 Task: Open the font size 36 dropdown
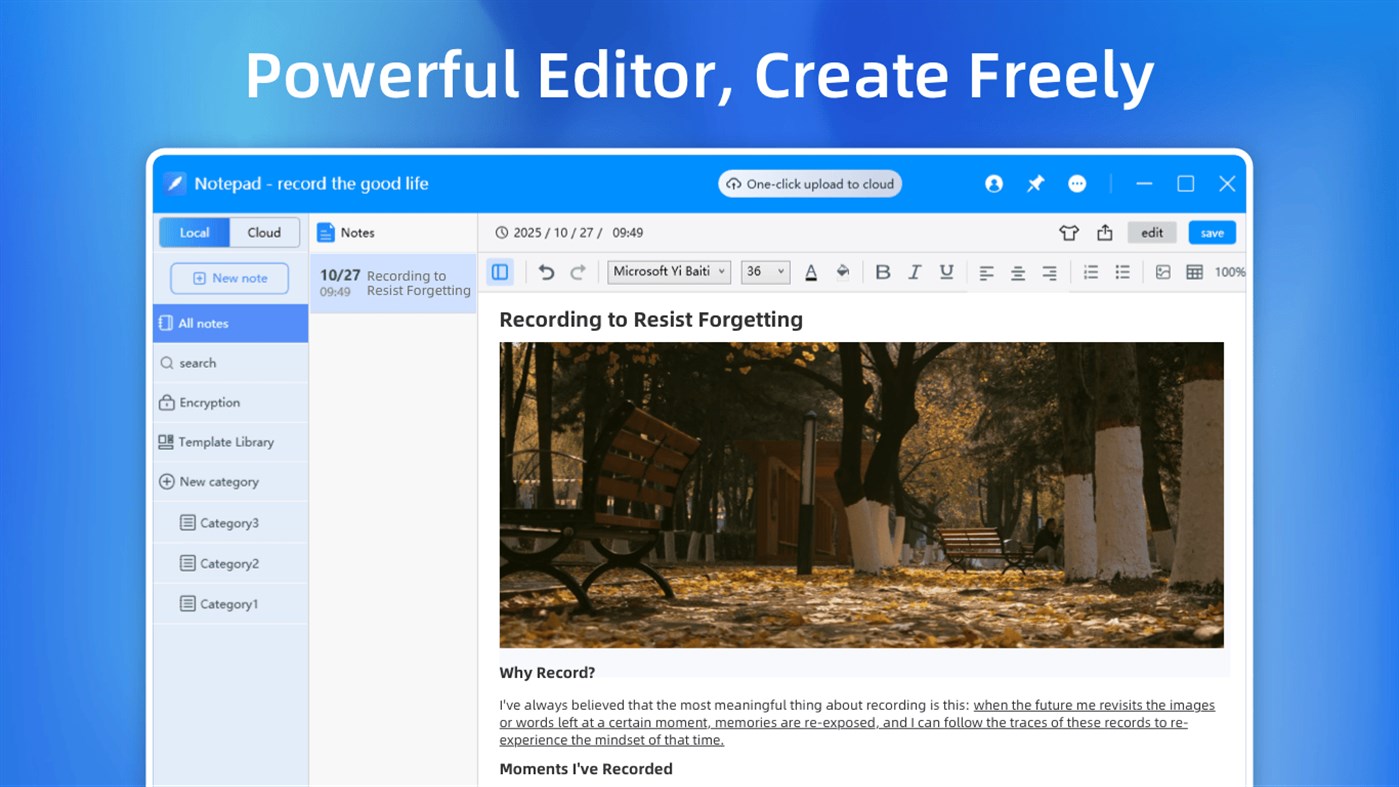765,271
